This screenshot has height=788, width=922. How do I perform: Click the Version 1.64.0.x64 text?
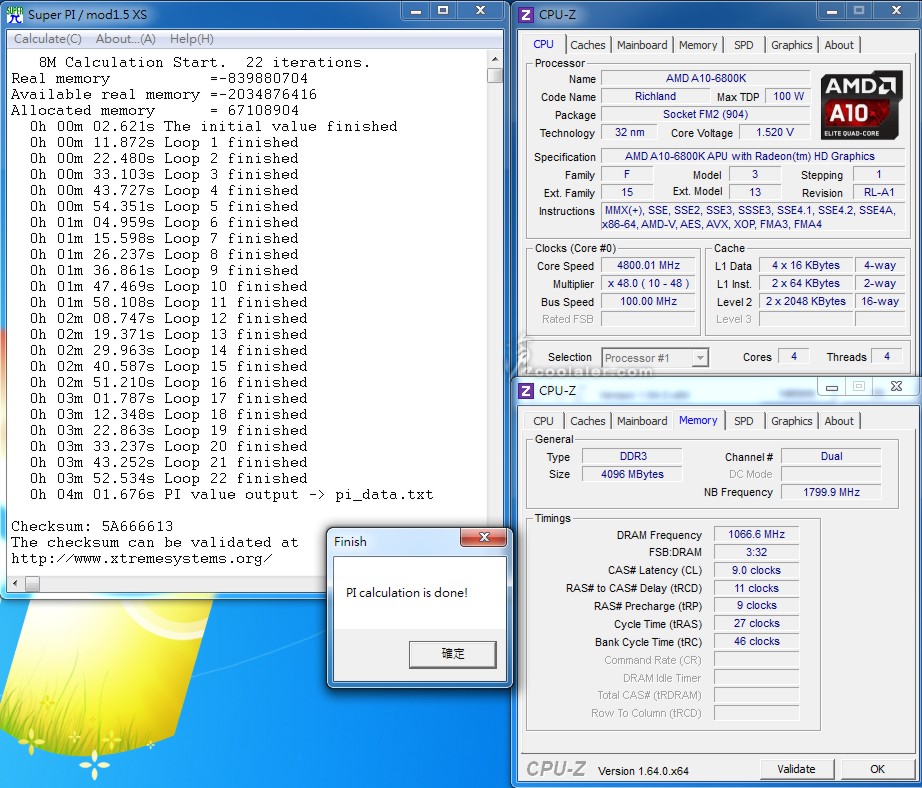point(643,771)
